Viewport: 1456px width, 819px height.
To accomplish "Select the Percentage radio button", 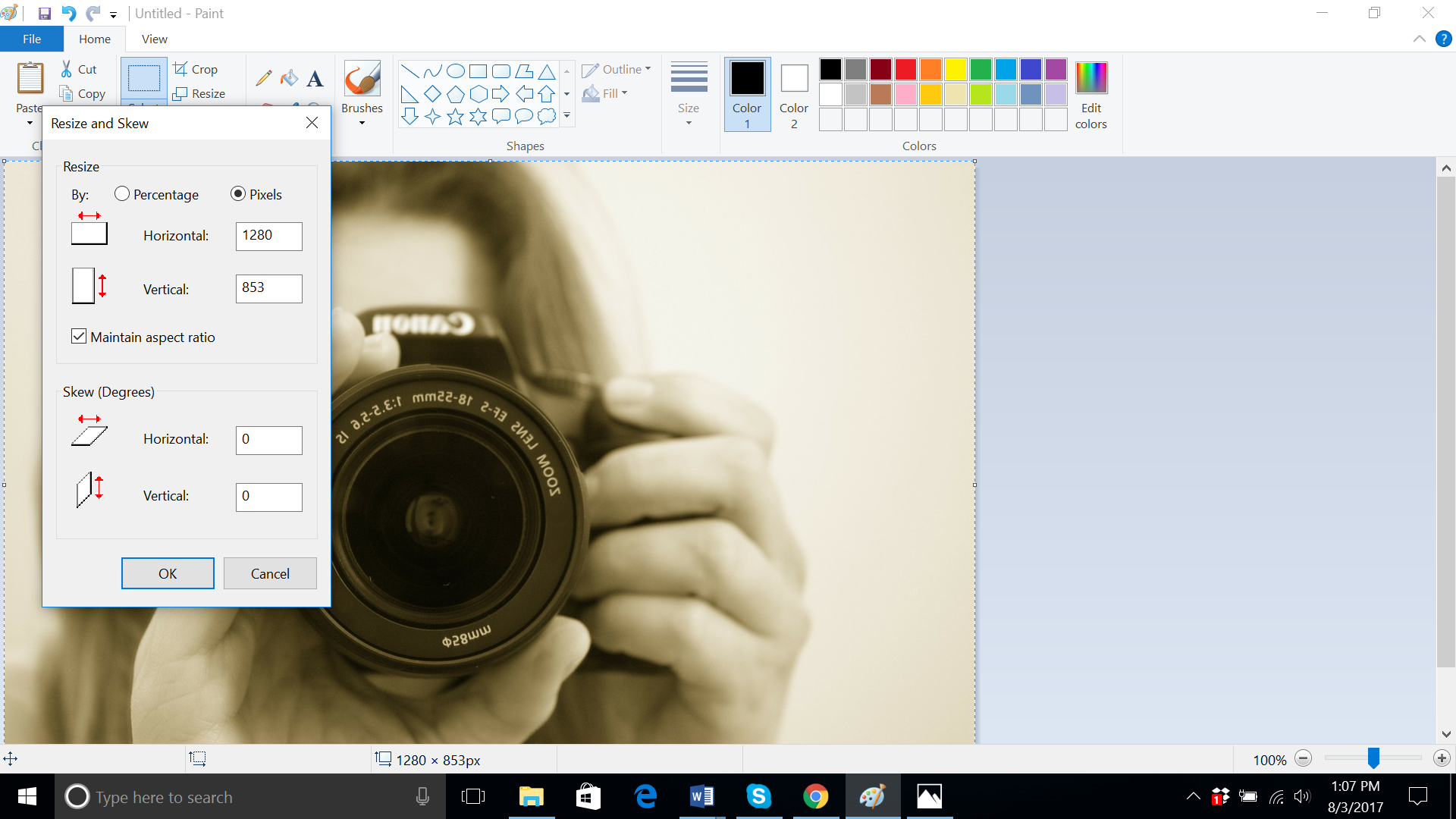I will click(x=121, y=193).
